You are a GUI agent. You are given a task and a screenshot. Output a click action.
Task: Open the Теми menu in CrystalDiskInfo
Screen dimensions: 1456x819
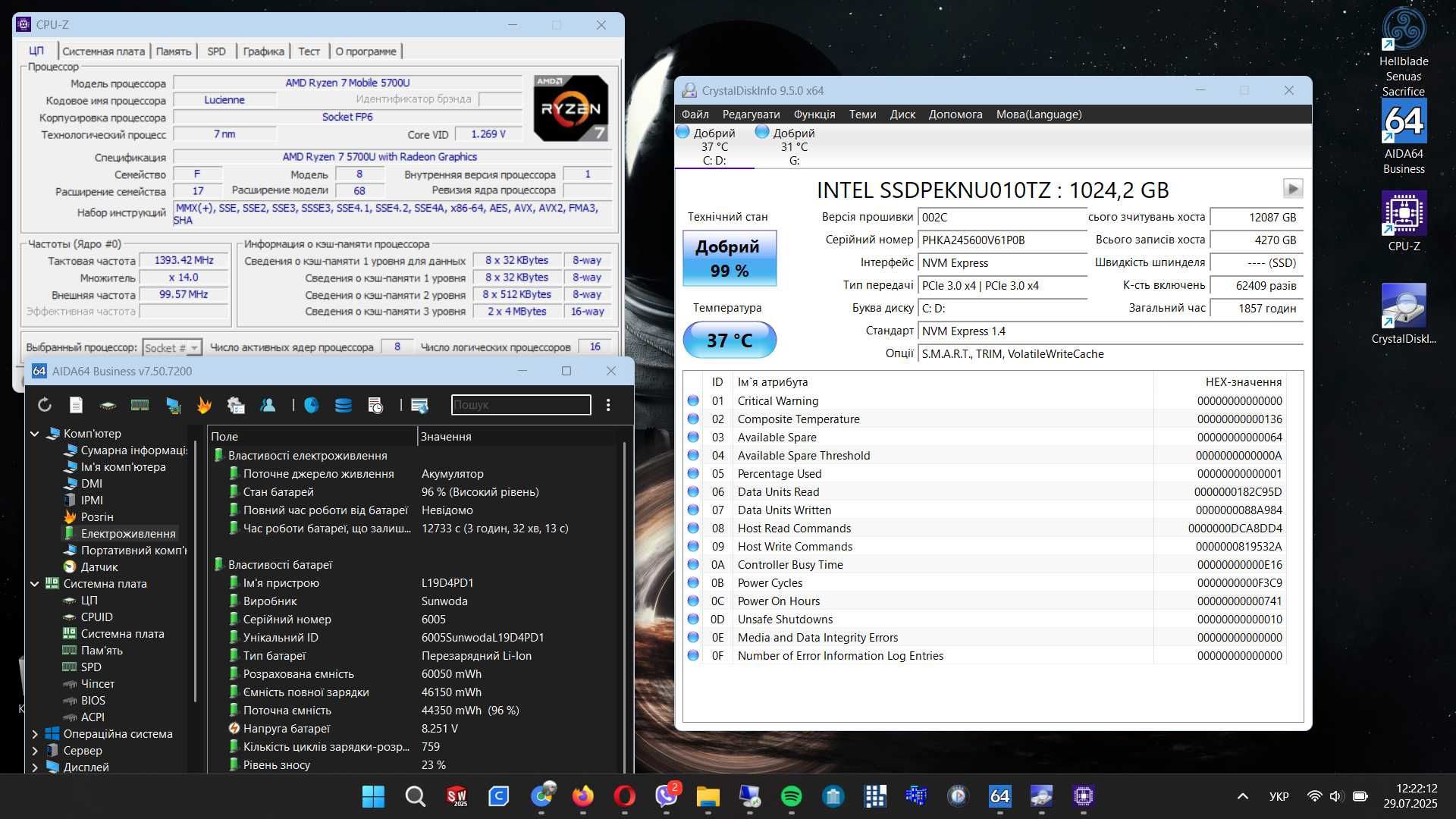(862, 115)
